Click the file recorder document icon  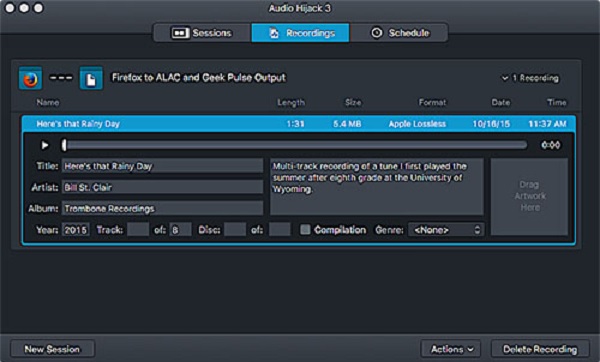[91, 78]
